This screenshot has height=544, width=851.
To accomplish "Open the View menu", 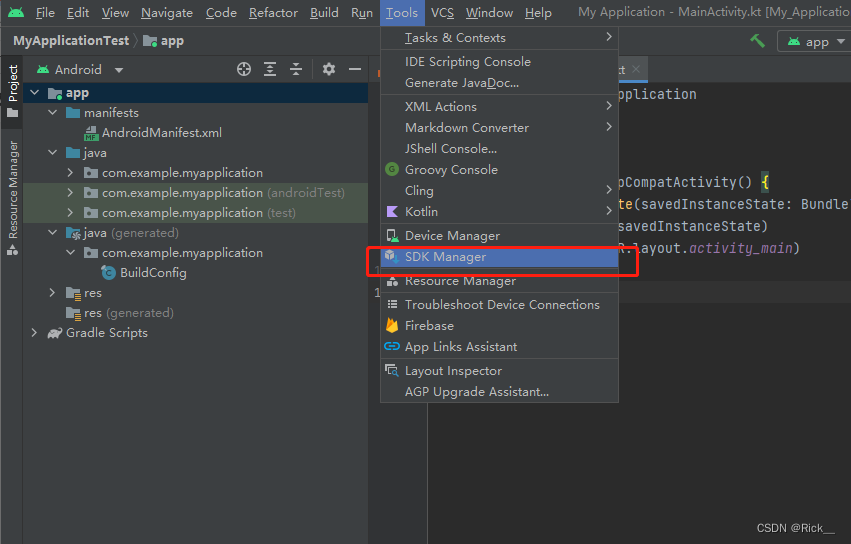I will click(x=115, y=12).
